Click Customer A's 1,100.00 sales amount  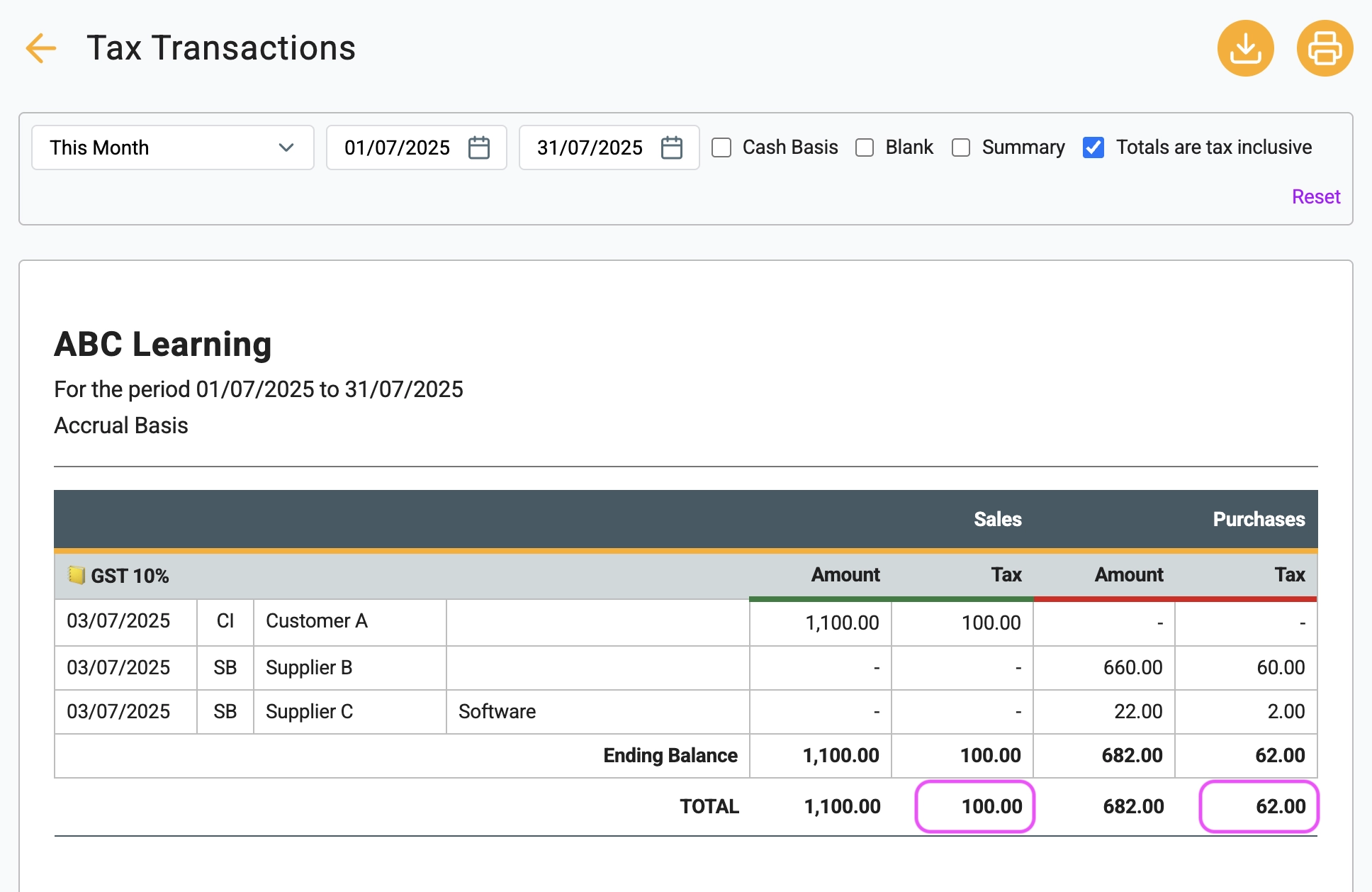(842, 623)
